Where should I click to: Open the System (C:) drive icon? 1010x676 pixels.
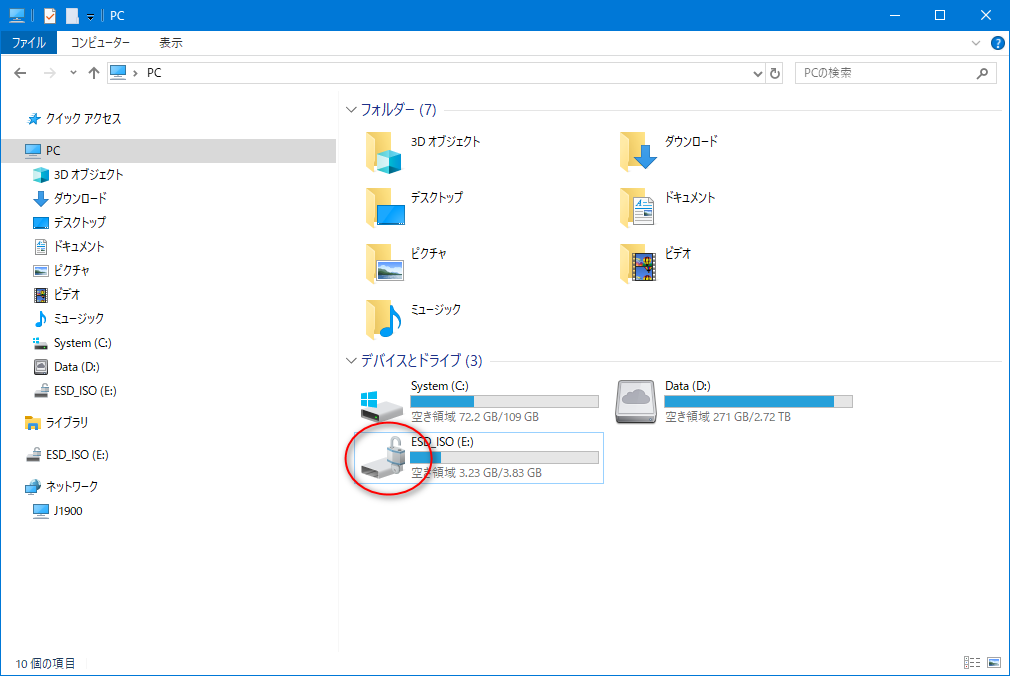pyautogui.click(x=383, y=403)
